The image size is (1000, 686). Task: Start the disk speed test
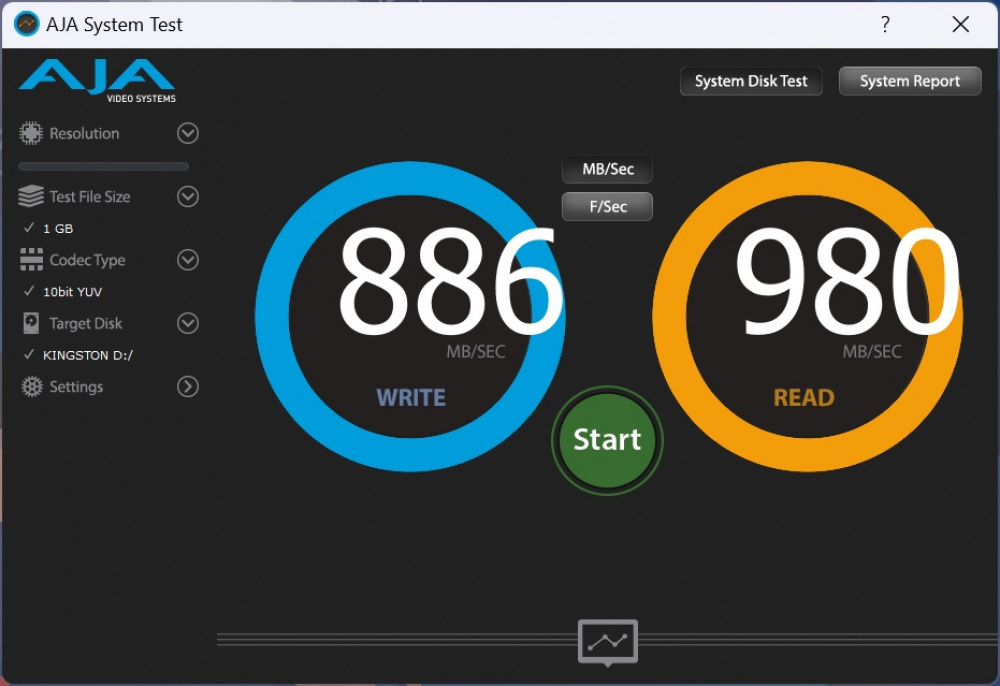coord(607,440)
